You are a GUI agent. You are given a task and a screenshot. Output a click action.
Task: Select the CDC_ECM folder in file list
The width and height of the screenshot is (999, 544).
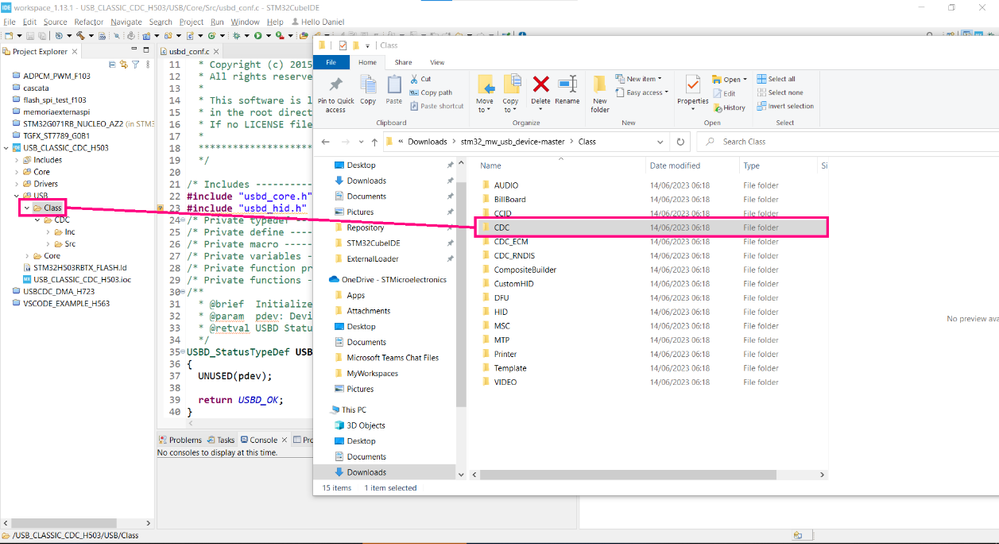511,242
